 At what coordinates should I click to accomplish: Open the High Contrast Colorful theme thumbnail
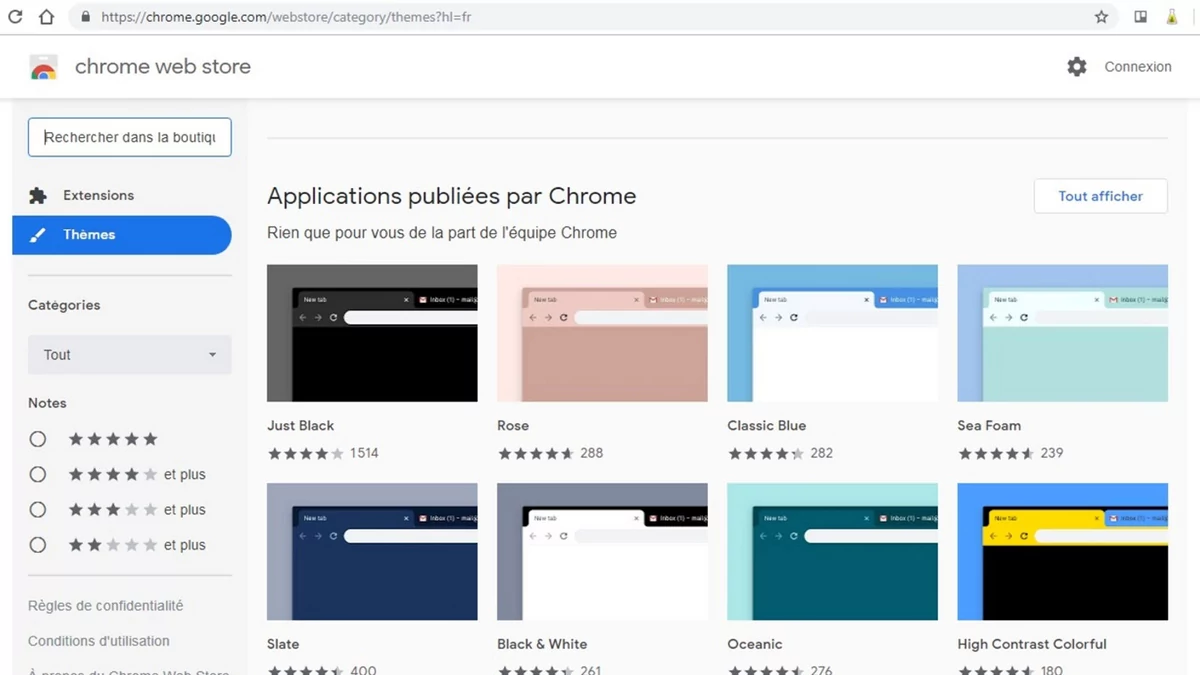(1062, 552)
